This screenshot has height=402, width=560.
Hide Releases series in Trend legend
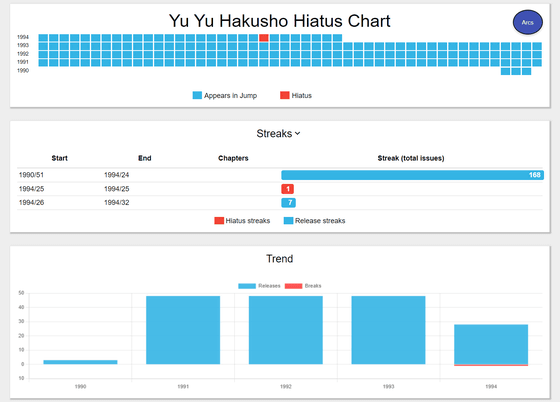(259, 286)
